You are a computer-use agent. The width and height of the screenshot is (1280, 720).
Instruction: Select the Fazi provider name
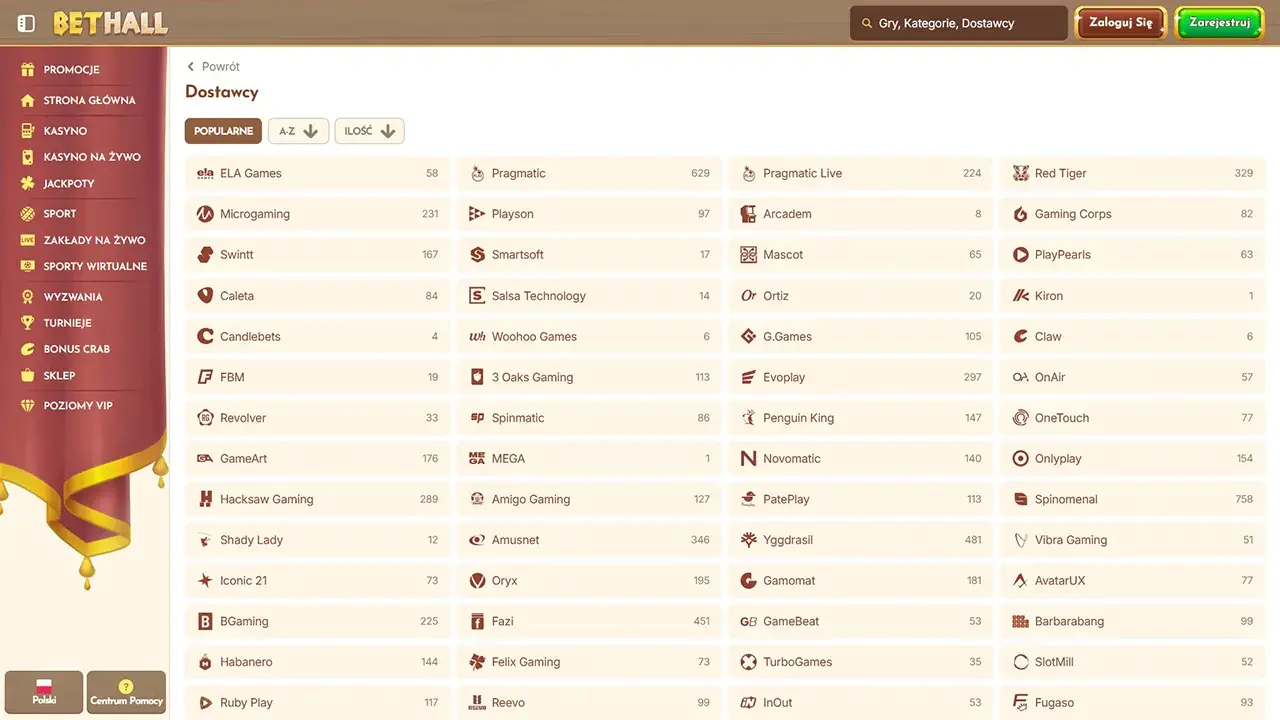coord(503,621)
